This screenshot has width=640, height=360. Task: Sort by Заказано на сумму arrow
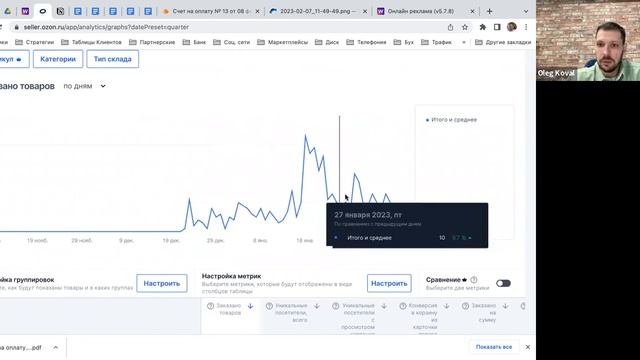click(x=505, y=306)
